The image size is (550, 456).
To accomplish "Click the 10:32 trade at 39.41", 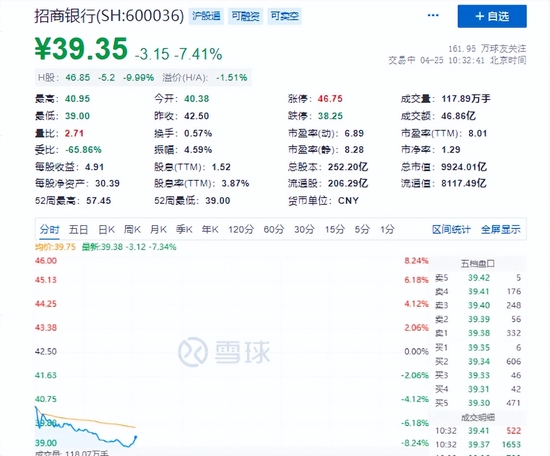I will (478, 431).
